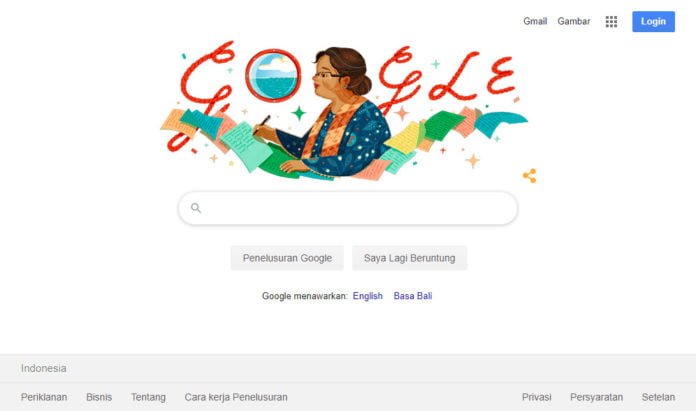Click the porthole window in the doodle

pyautogui.click(x=273, y=75)
